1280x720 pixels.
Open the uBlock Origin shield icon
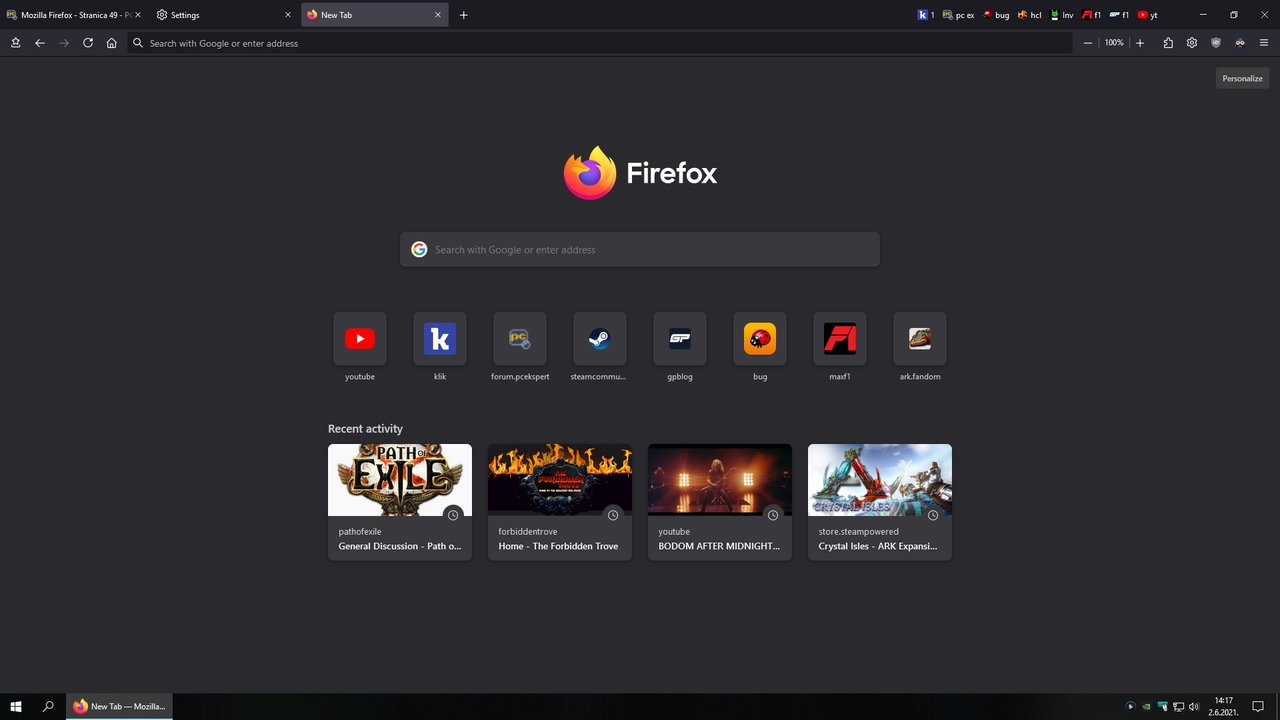coord(1216,43)
